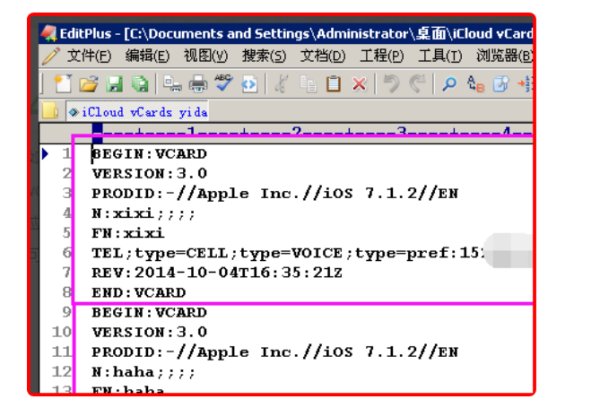Open the 工具(T) menu
The width and height of the screenshot is (600, 408).
click(x=440, y=55)
